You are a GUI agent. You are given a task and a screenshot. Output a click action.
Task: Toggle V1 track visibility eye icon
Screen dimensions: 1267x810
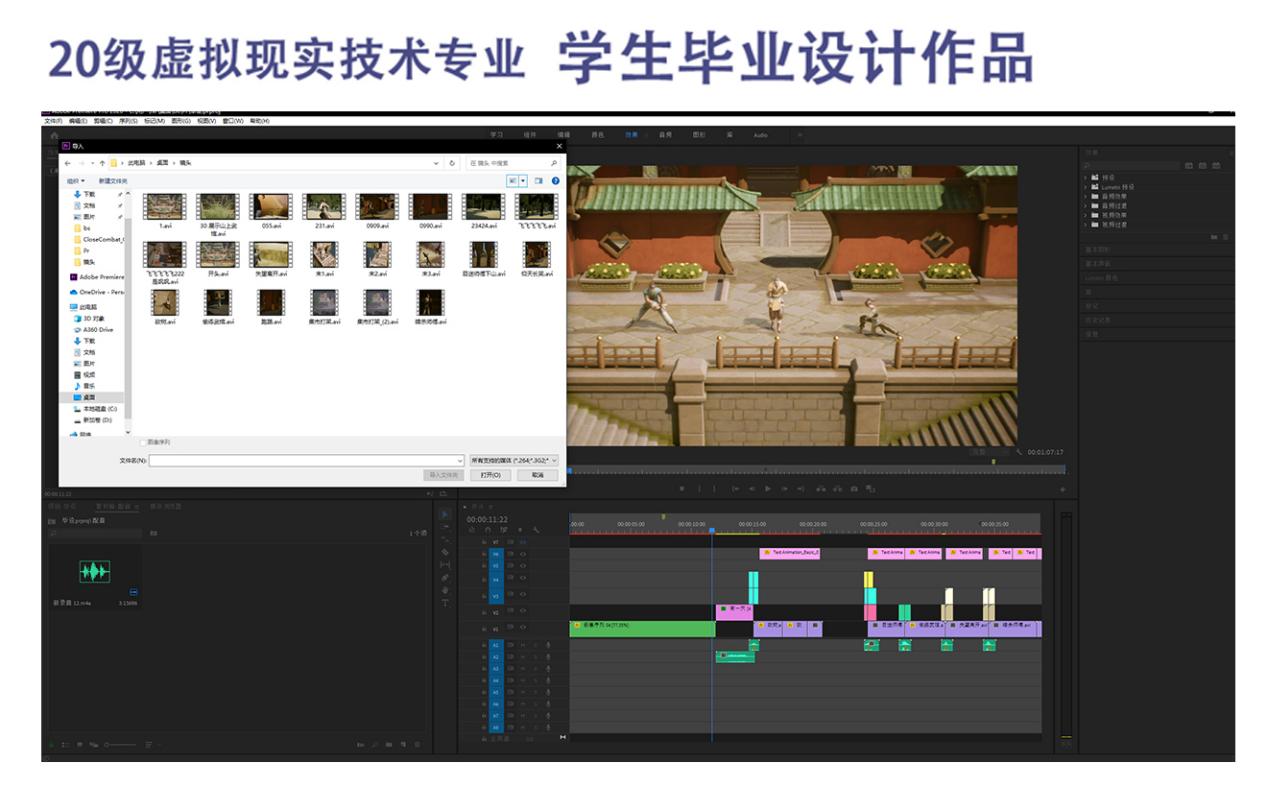click(x=522, y=629)
